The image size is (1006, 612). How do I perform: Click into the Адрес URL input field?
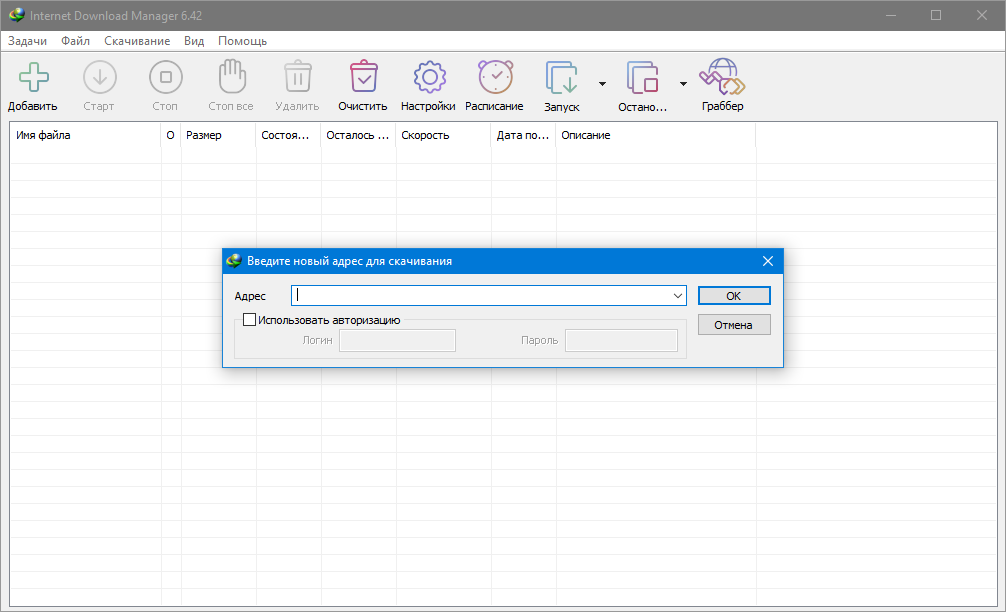click(x=480, y=295)
